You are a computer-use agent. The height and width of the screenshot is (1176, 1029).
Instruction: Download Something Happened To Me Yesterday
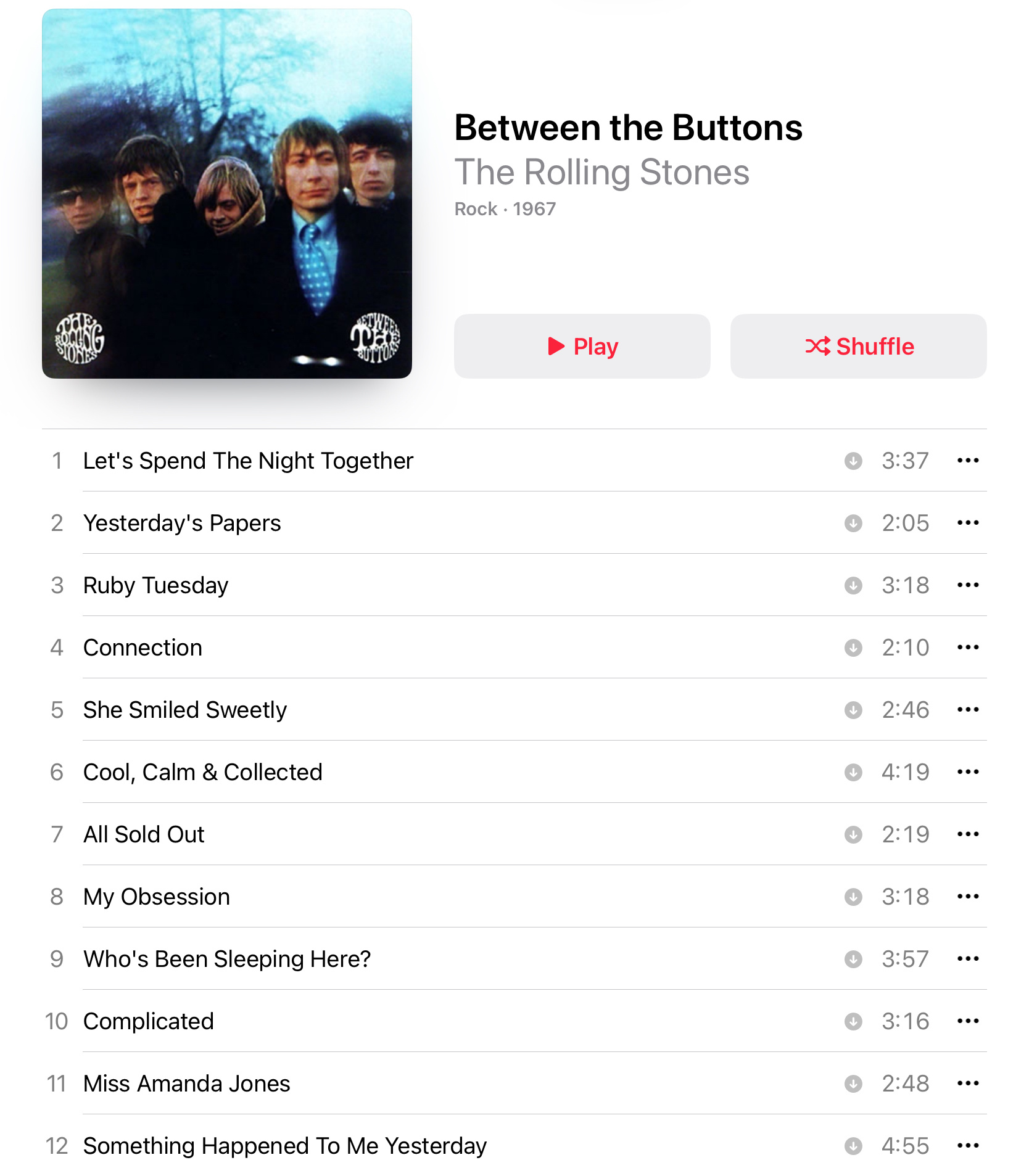853,1146
